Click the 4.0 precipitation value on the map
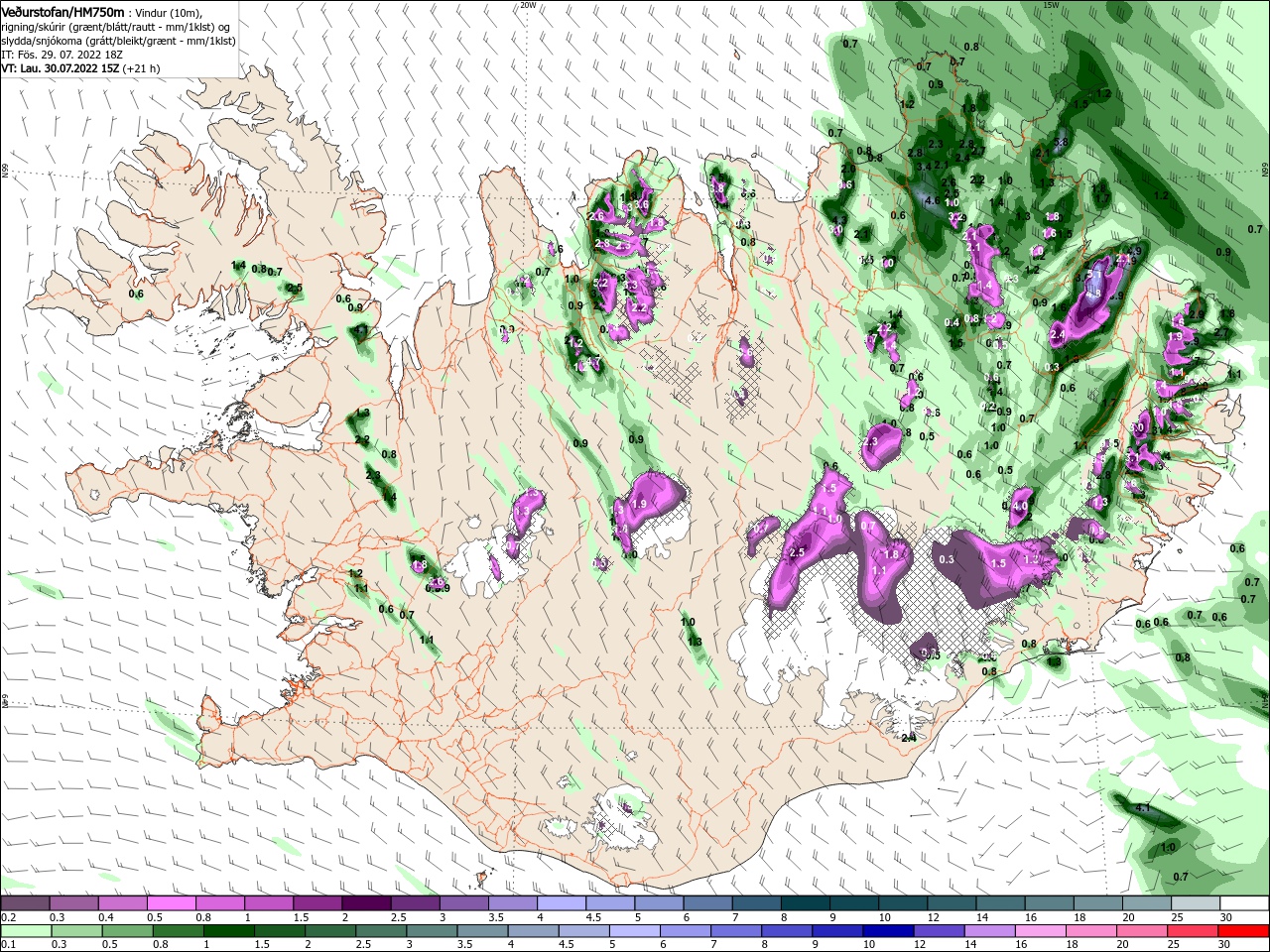Screen dimensions: 1270x952 point(1020,506)
